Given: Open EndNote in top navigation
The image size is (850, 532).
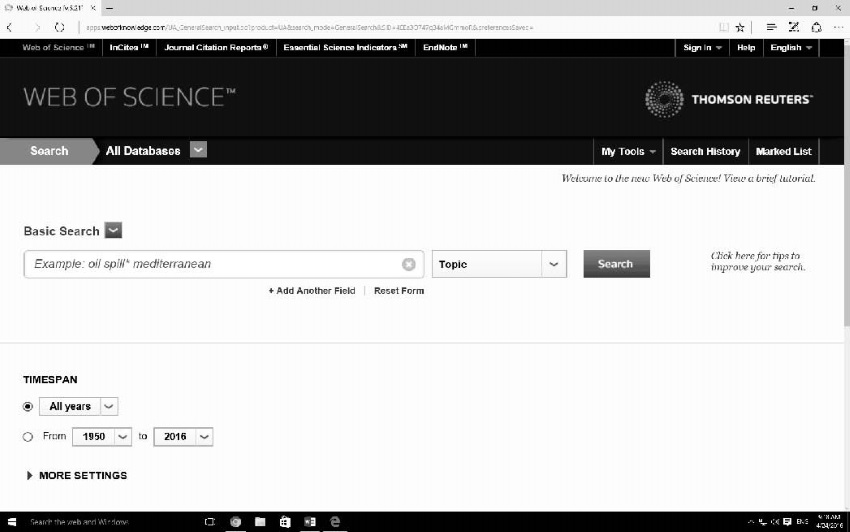Looking at the screenshot, I should pos(445,48).
